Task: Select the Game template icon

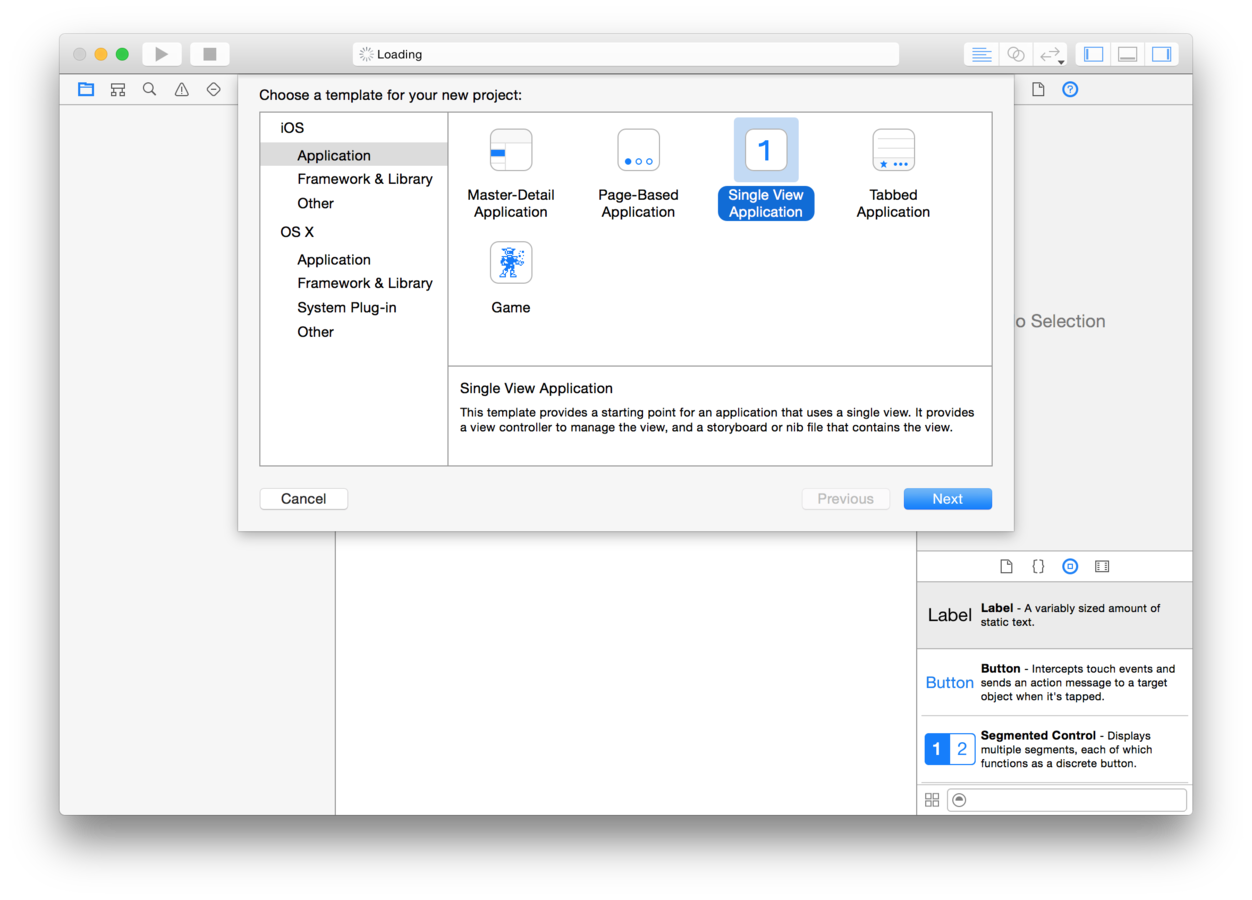Action: 511,262
